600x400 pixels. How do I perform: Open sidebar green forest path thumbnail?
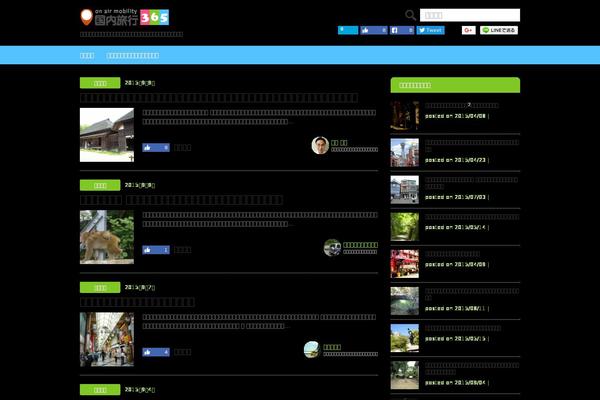[x=404, y=227]
